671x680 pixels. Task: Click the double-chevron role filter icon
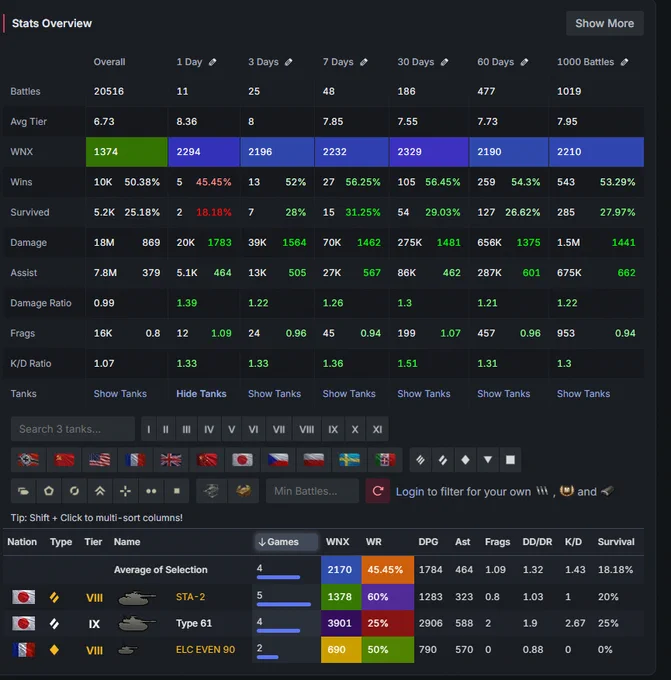tap(100, 491)
